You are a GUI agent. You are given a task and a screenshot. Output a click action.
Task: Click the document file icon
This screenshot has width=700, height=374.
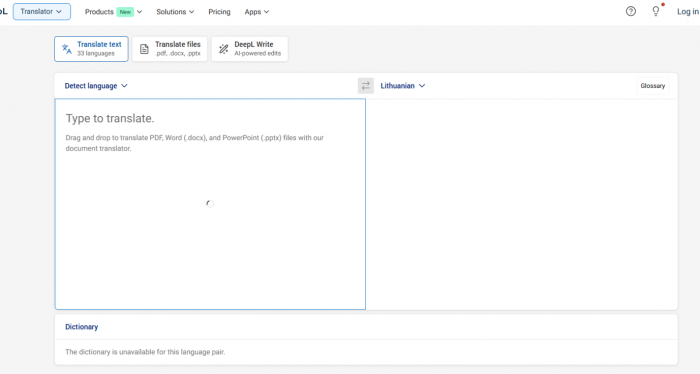point(144,49)
